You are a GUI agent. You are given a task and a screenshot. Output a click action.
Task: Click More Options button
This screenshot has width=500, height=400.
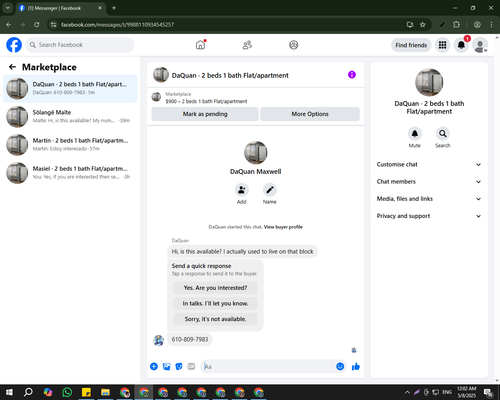point(310,114)
